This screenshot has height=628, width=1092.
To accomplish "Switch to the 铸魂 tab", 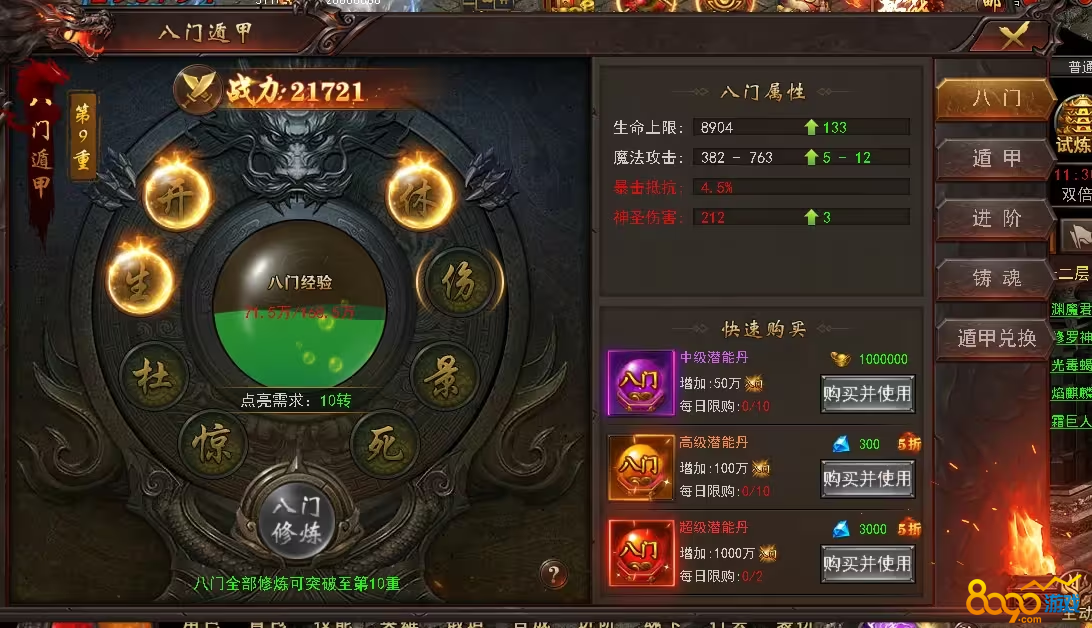I will (996, 278).
